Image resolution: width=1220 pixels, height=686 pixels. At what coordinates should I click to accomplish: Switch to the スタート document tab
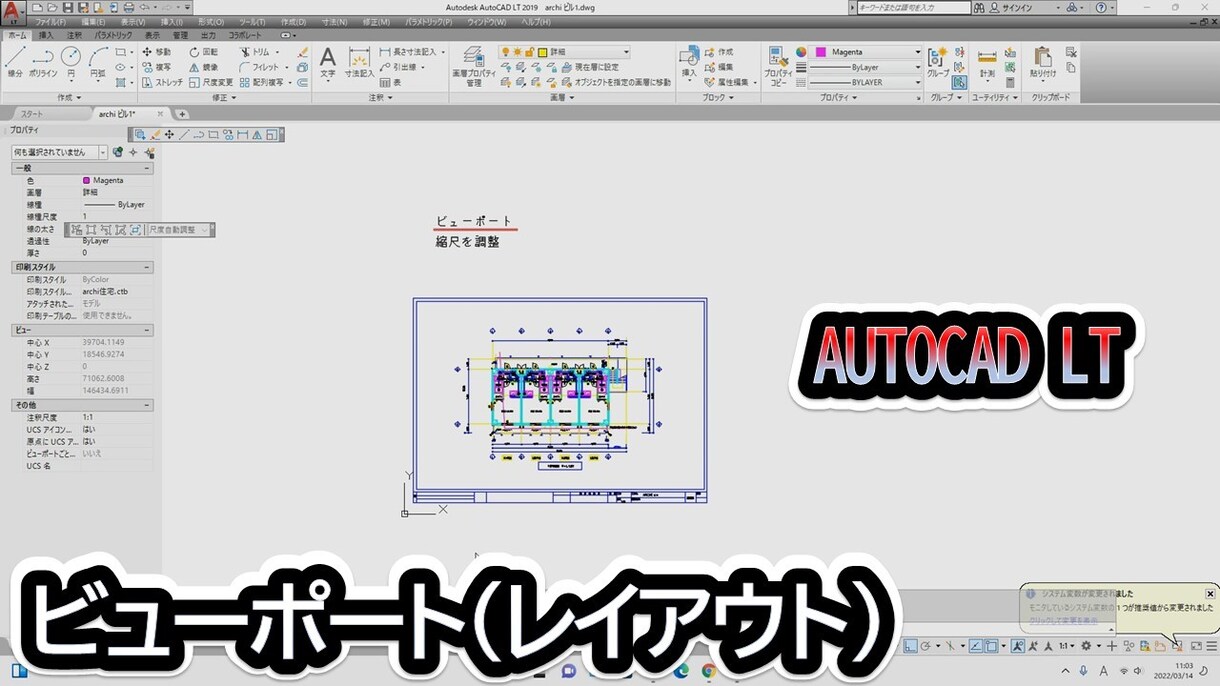click(32, 114)
